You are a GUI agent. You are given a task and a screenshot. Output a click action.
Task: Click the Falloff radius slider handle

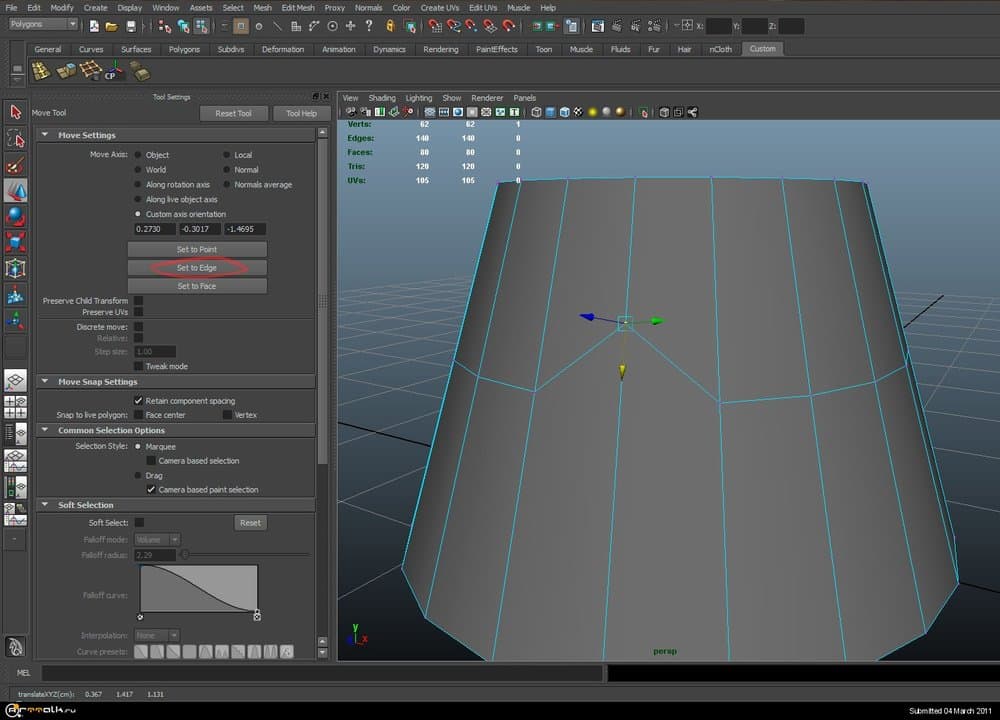tap(185, 555)
